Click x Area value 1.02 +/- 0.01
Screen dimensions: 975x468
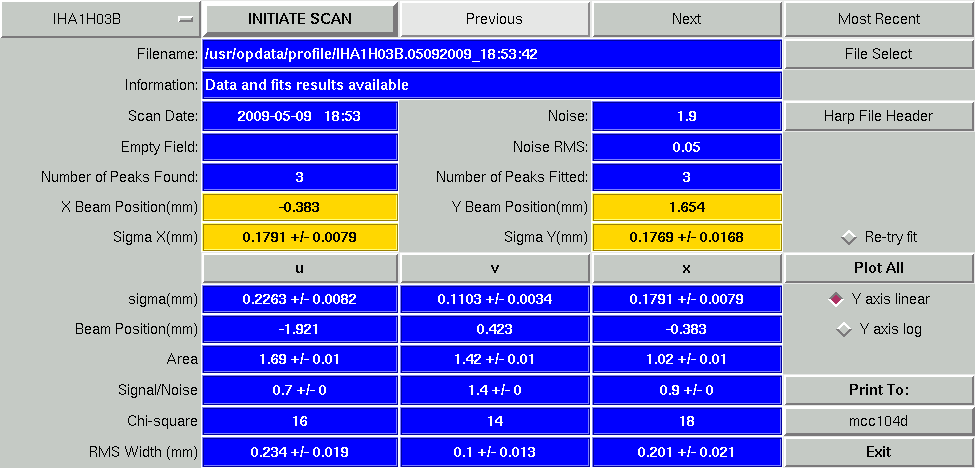(x=686, y=359)
